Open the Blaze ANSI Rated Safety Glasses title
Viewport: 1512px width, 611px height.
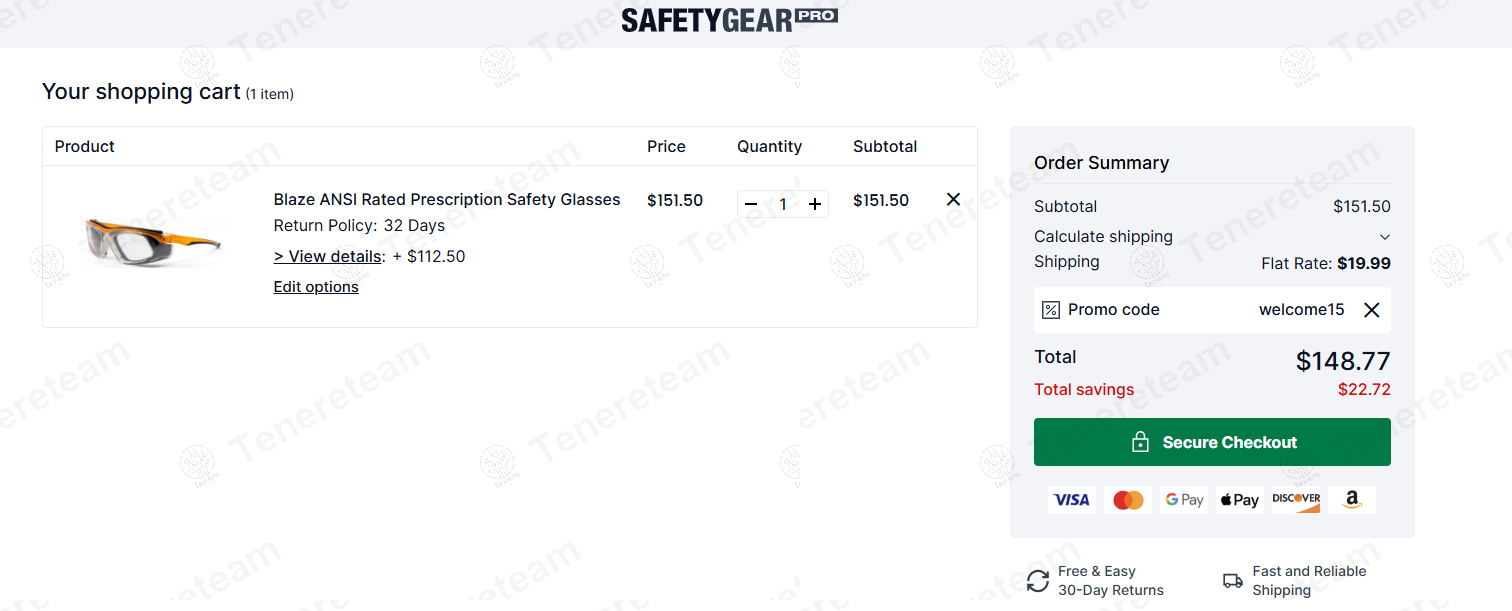coord(447,200)
